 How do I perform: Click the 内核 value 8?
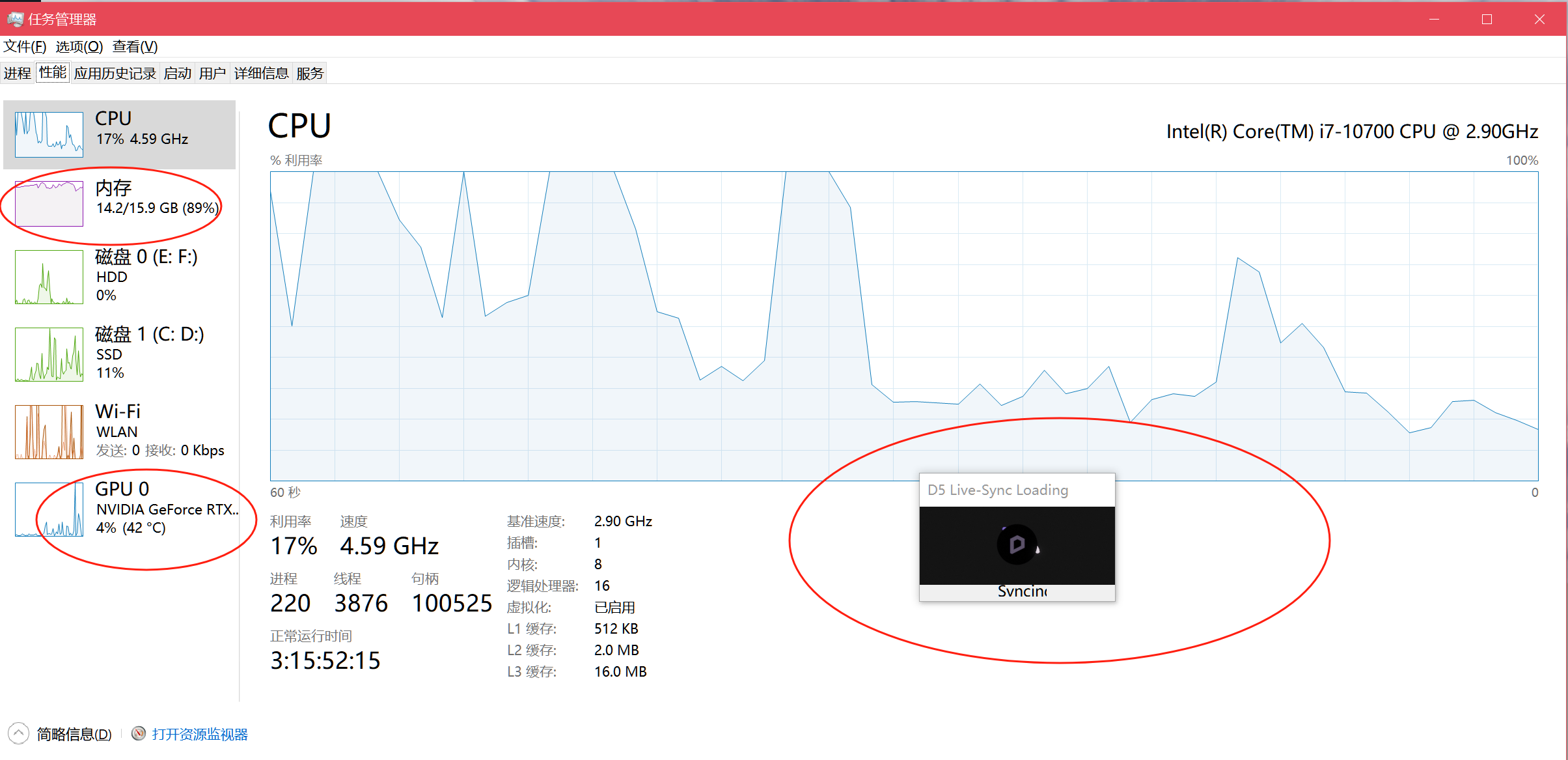(x=598, y=564)
